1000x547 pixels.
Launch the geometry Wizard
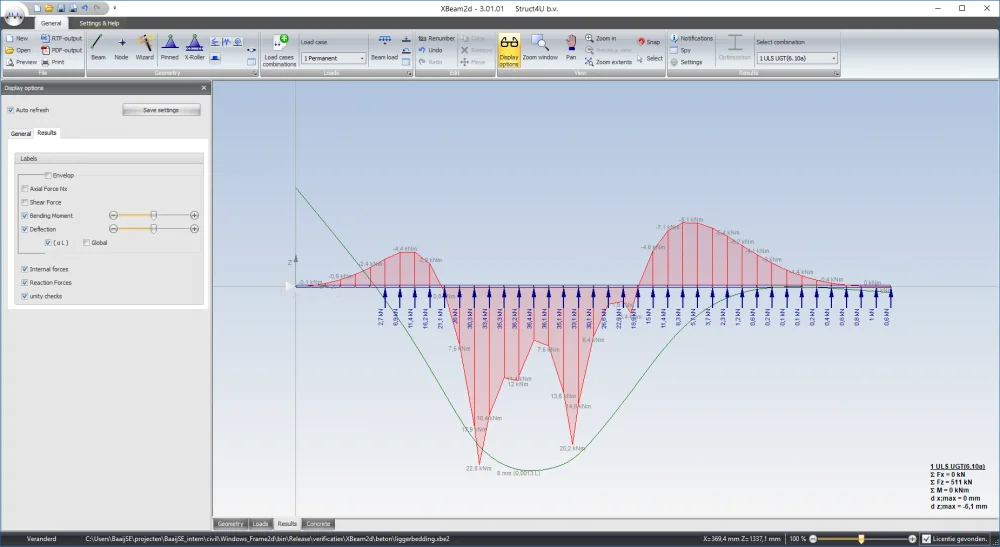(x=145, y=48)
